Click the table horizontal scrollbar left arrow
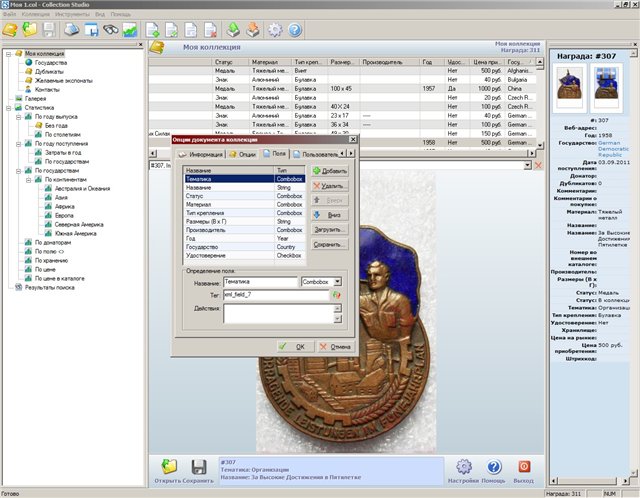This screenshot has height=498, width=640. coord(153,153)
